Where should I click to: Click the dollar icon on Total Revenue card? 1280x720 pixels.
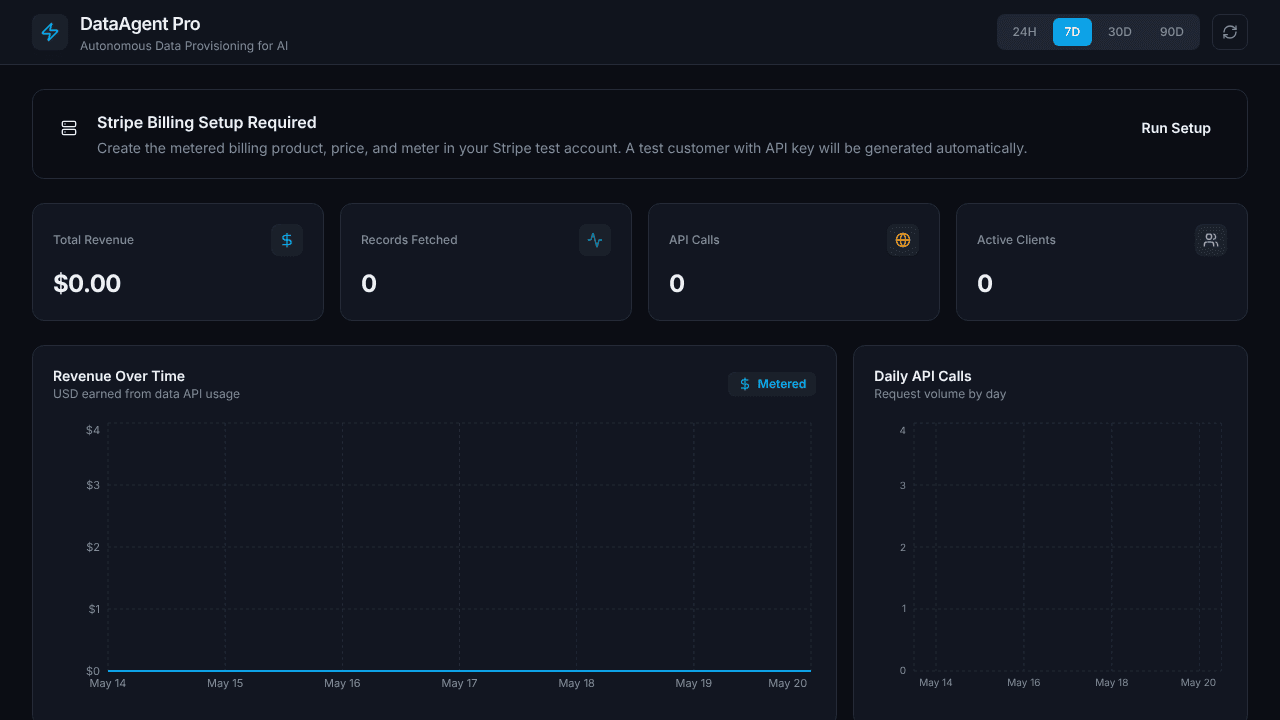point(287,240)
